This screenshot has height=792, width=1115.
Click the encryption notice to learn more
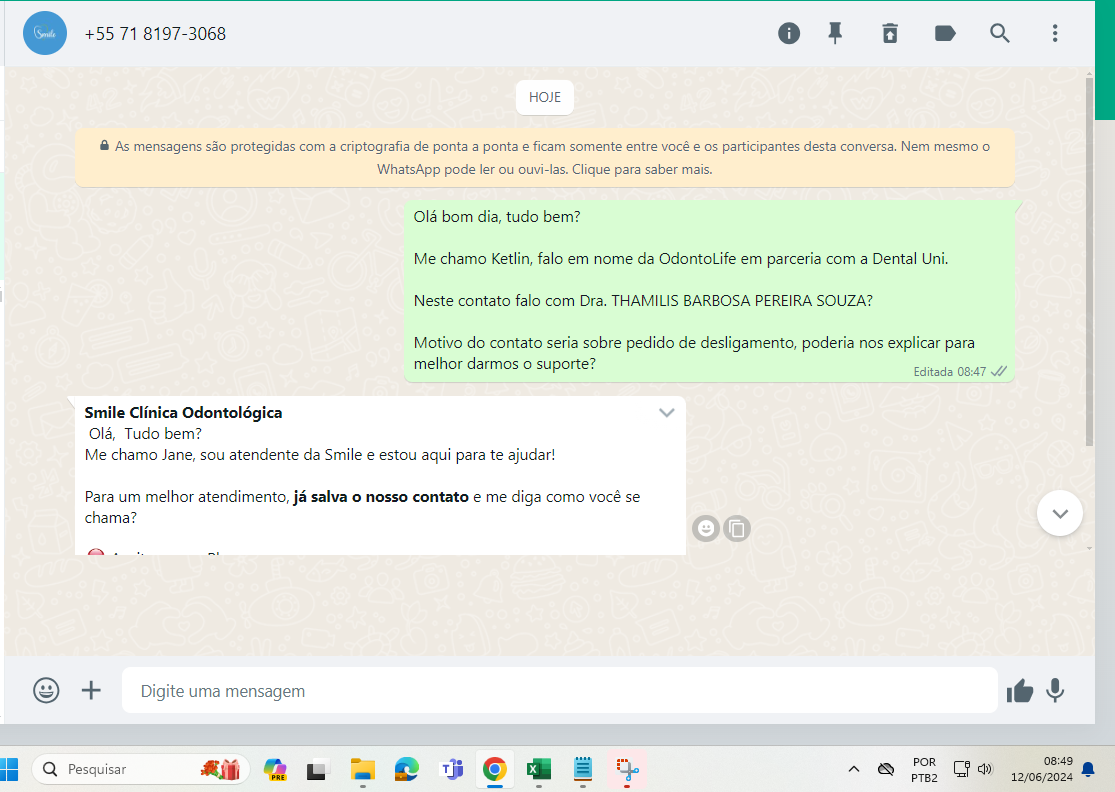coord(545,158)
